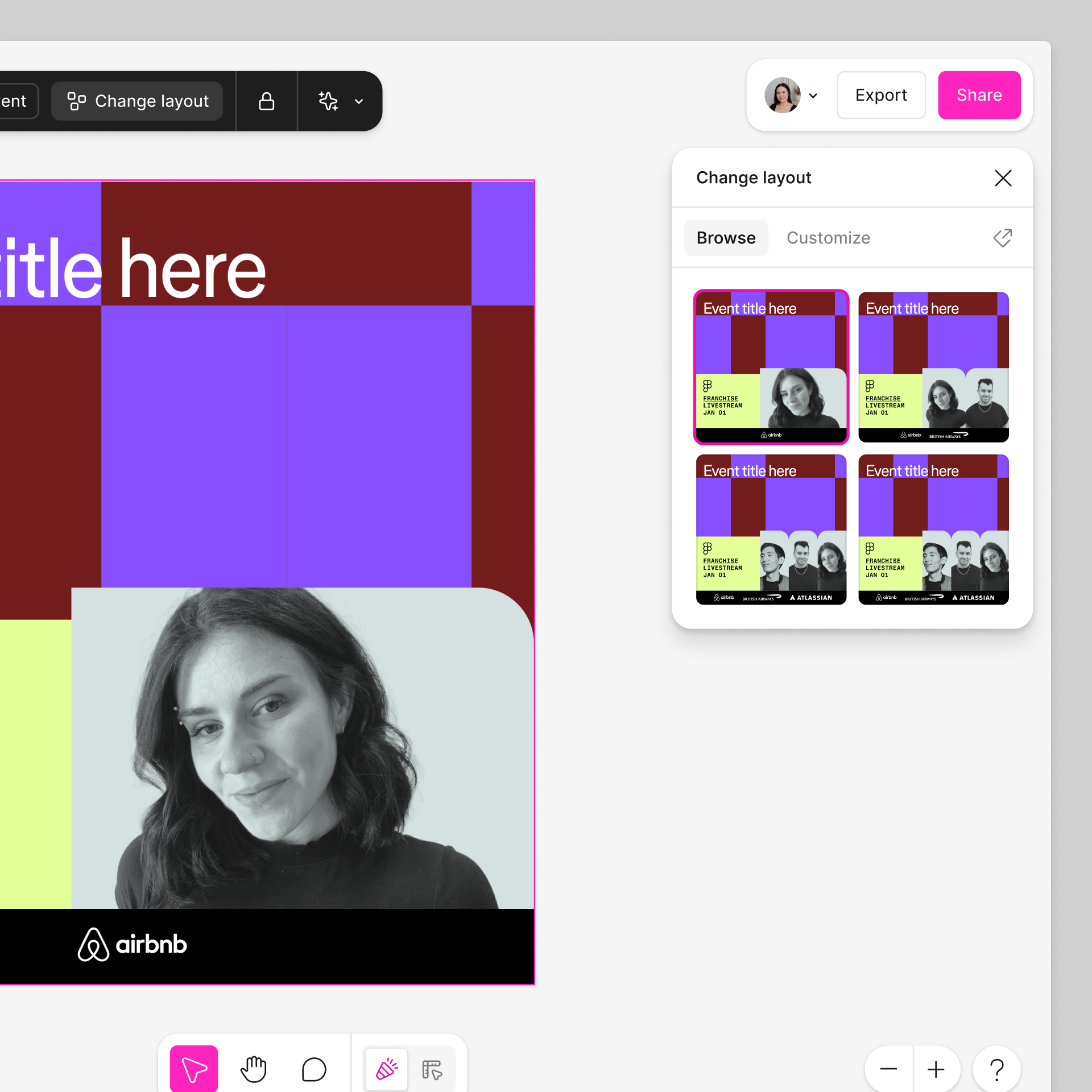Viewport: 1092px width, 1092px height.
Task: Click the Change layout toolbar button
Action: click(137, 101)
